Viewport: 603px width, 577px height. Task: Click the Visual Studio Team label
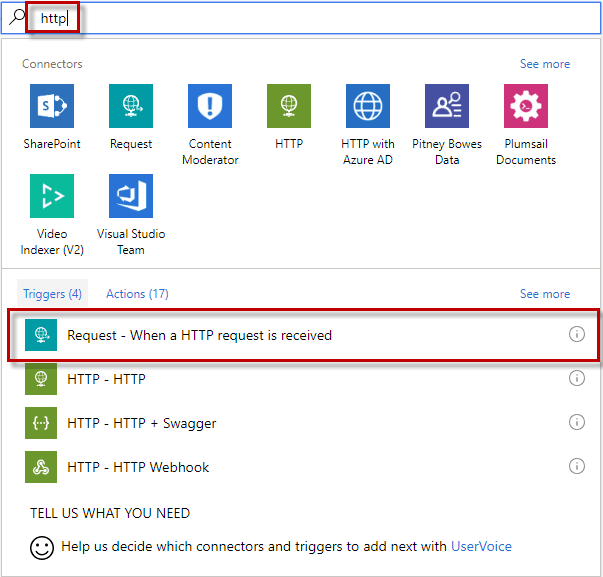tap(131, 242)
